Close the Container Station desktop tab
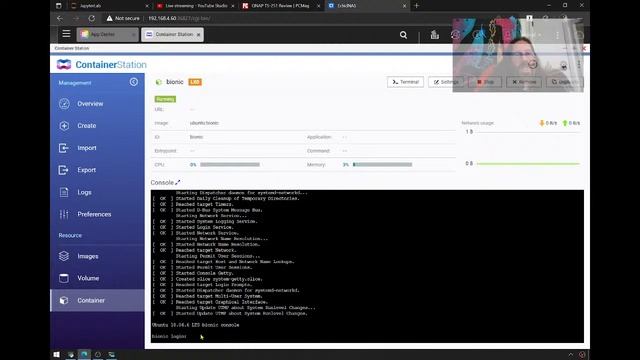 point(199,35)
